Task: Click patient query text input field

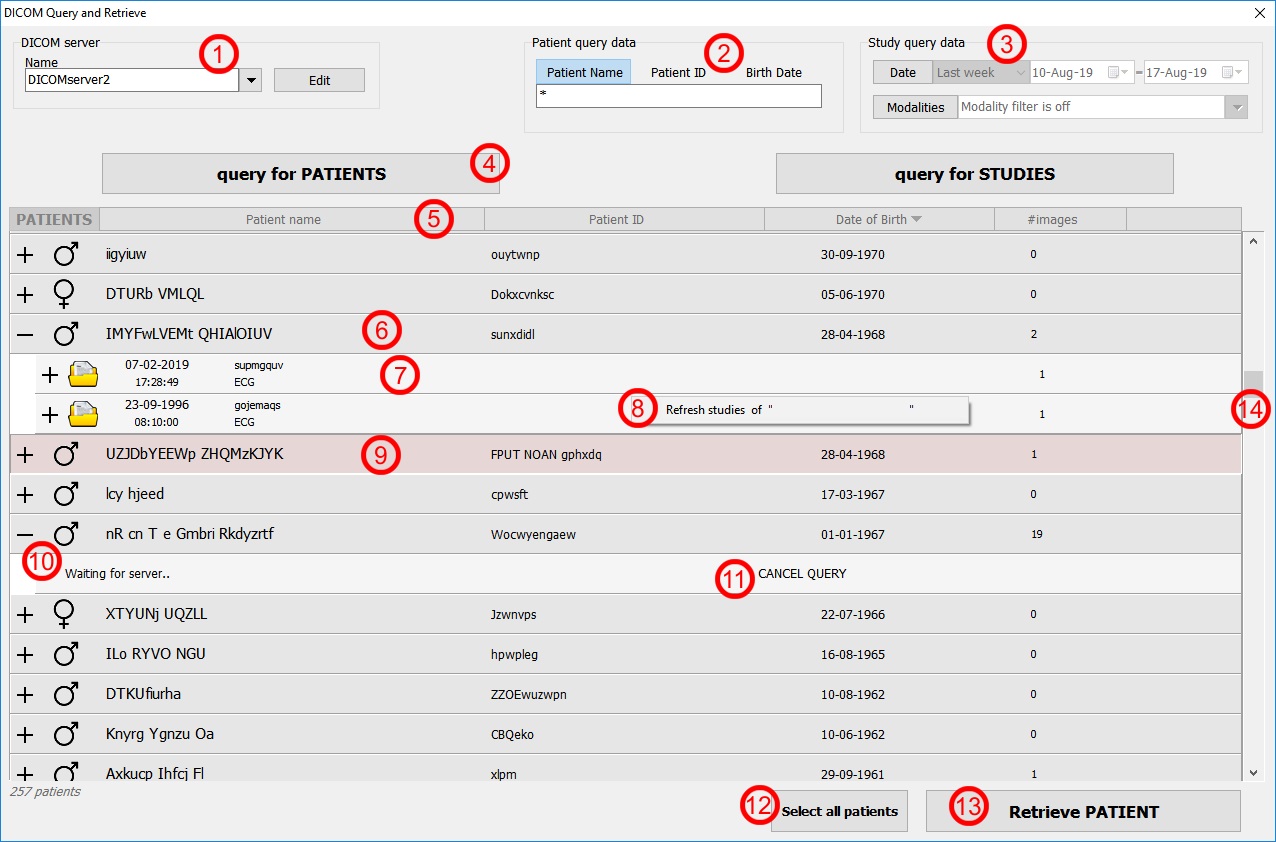Action: 678,96
